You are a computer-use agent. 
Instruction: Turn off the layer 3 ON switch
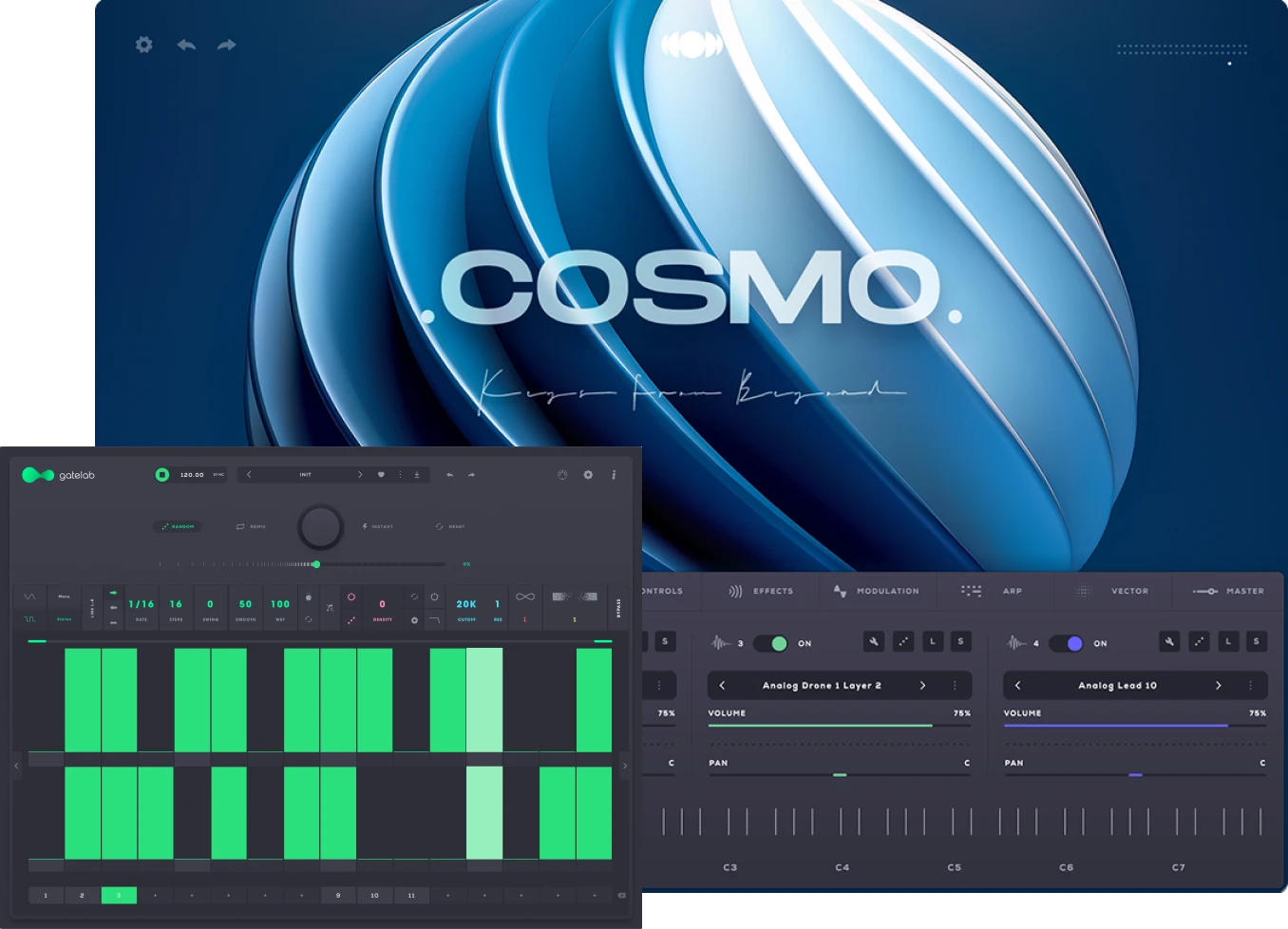pos(772,643)
